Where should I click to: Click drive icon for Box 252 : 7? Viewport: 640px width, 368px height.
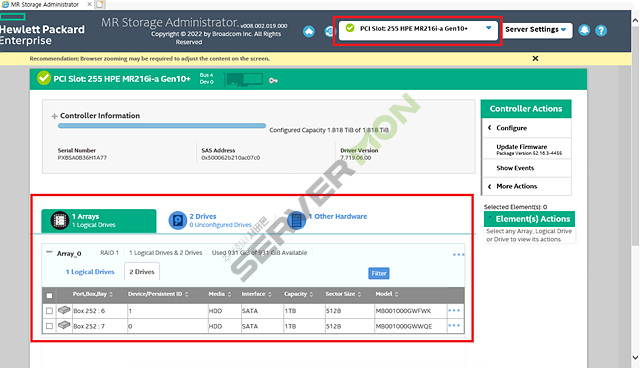pos(64,325)
